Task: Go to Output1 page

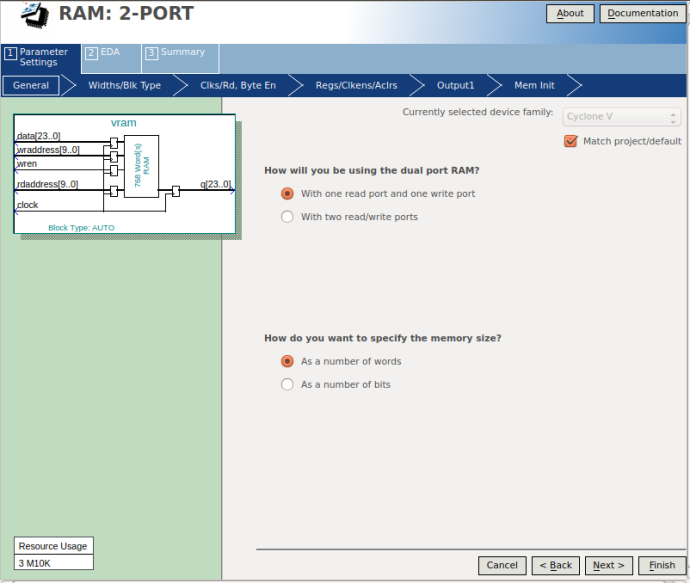Action: pos(455,85)
